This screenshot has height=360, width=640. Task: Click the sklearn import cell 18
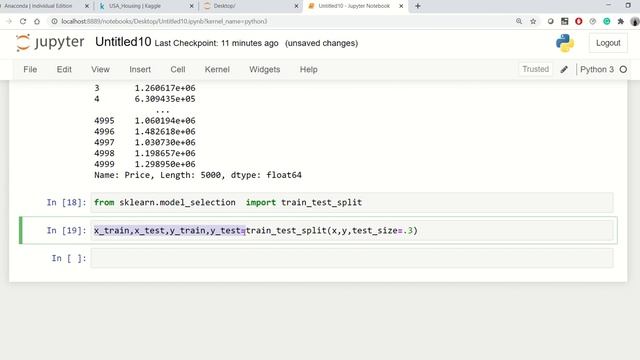(x=352, y=202)
